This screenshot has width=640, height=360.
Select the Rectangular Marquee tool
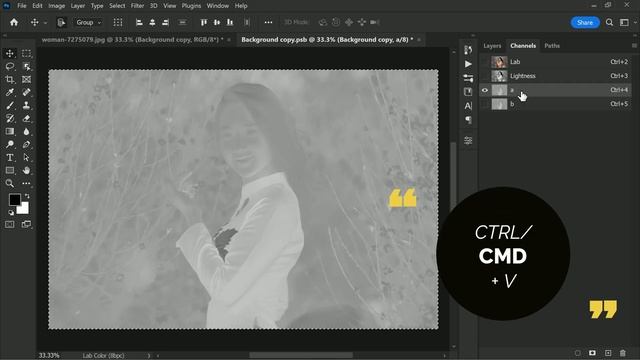point(27,53)
